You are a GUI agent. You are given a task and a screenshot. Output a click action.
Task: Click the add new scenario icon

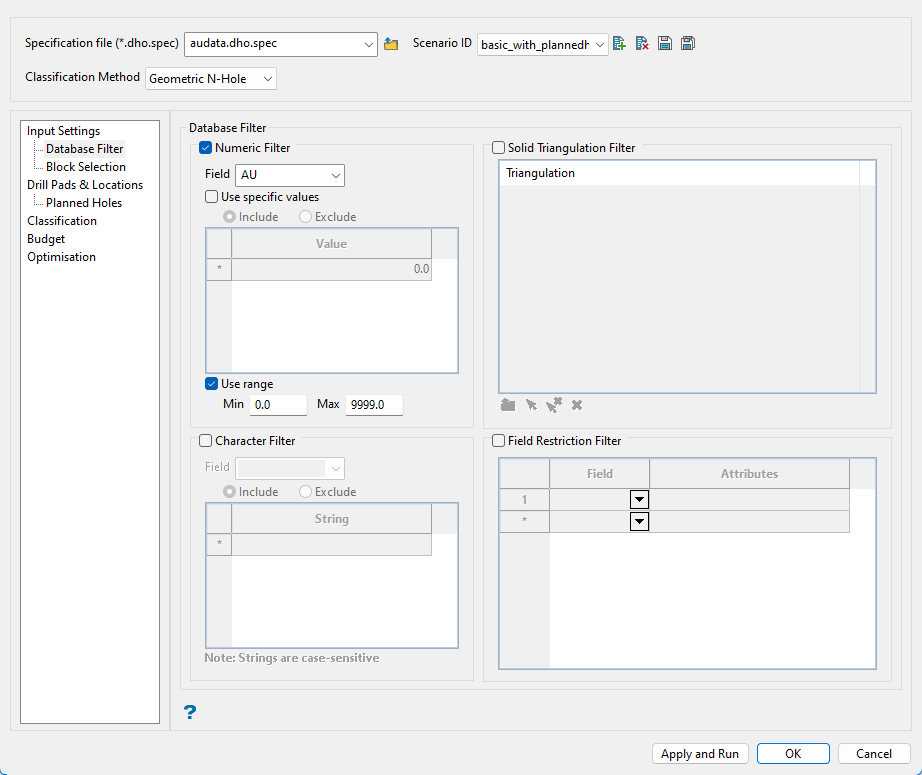(x=620, y=44)
